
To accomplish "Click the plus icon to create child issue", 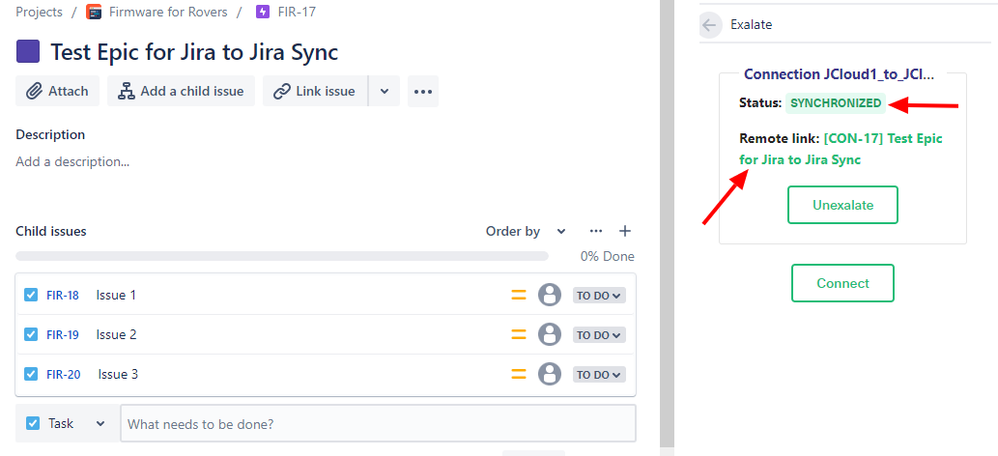I will tap(626, 231).
